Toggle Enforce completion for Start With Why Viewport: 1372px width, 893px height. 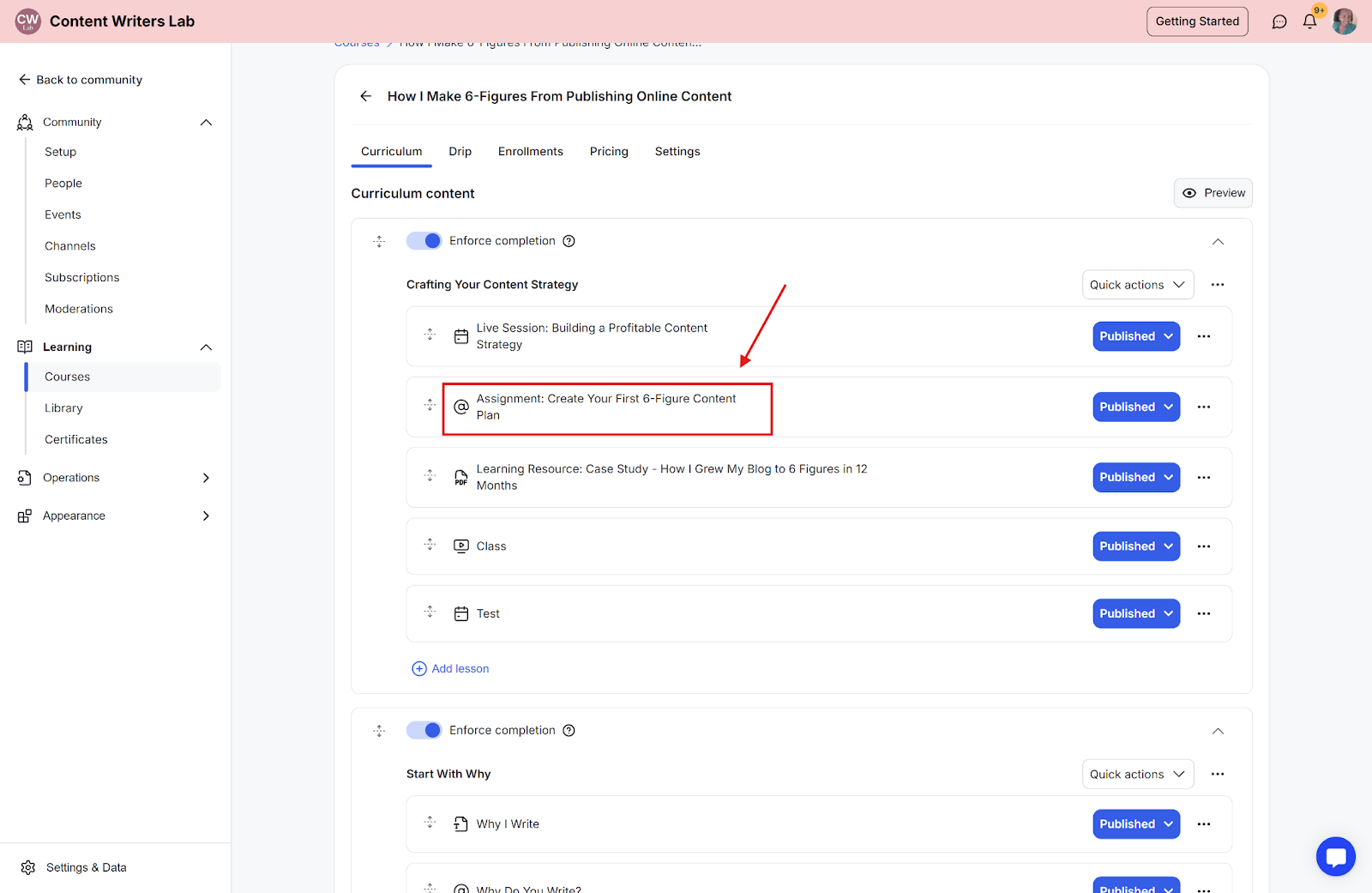tap(424, 730)
